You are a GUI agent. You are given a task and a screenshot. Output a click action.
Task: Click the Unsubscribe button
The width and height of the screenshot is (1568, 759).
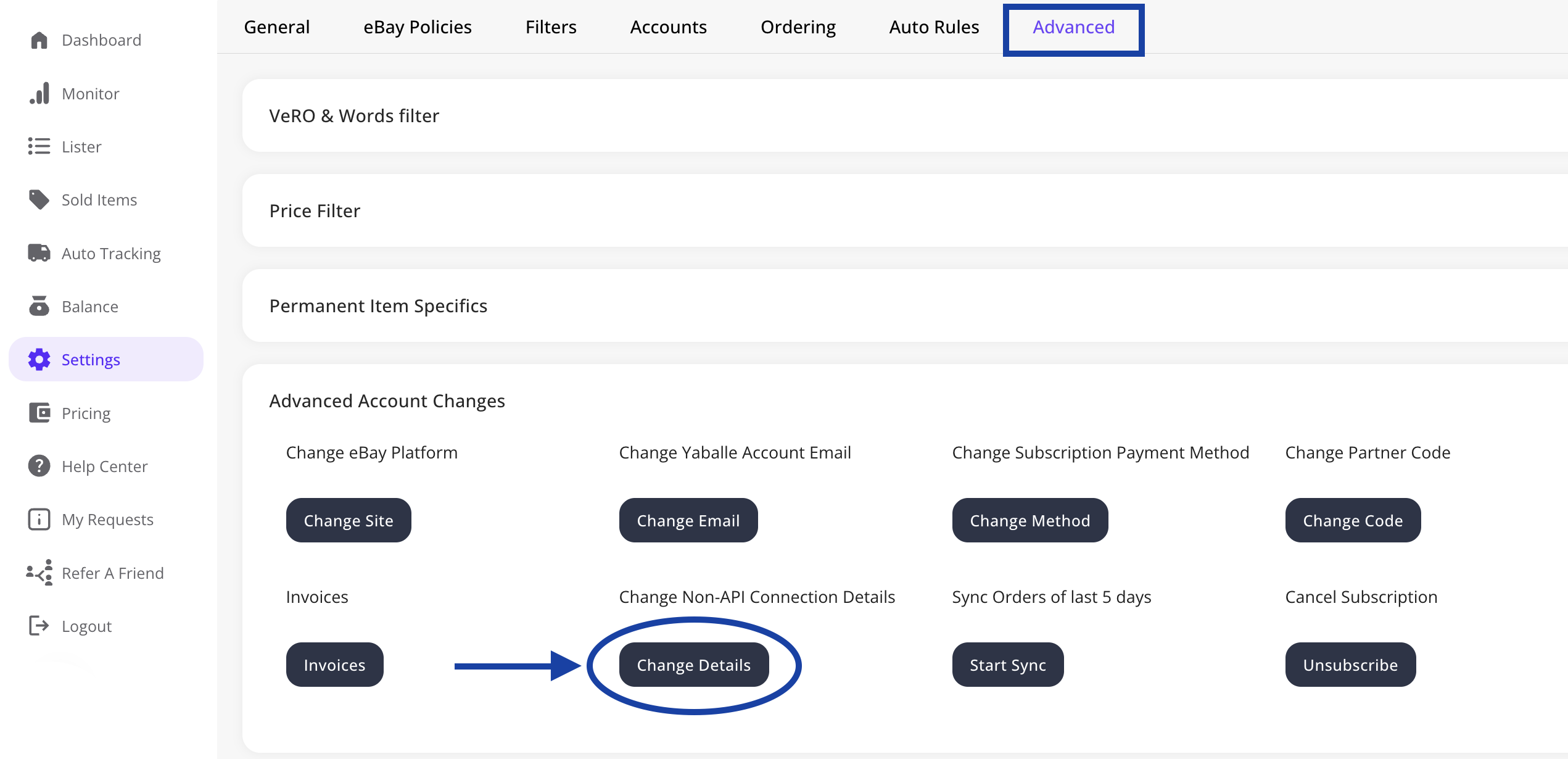1350,665
